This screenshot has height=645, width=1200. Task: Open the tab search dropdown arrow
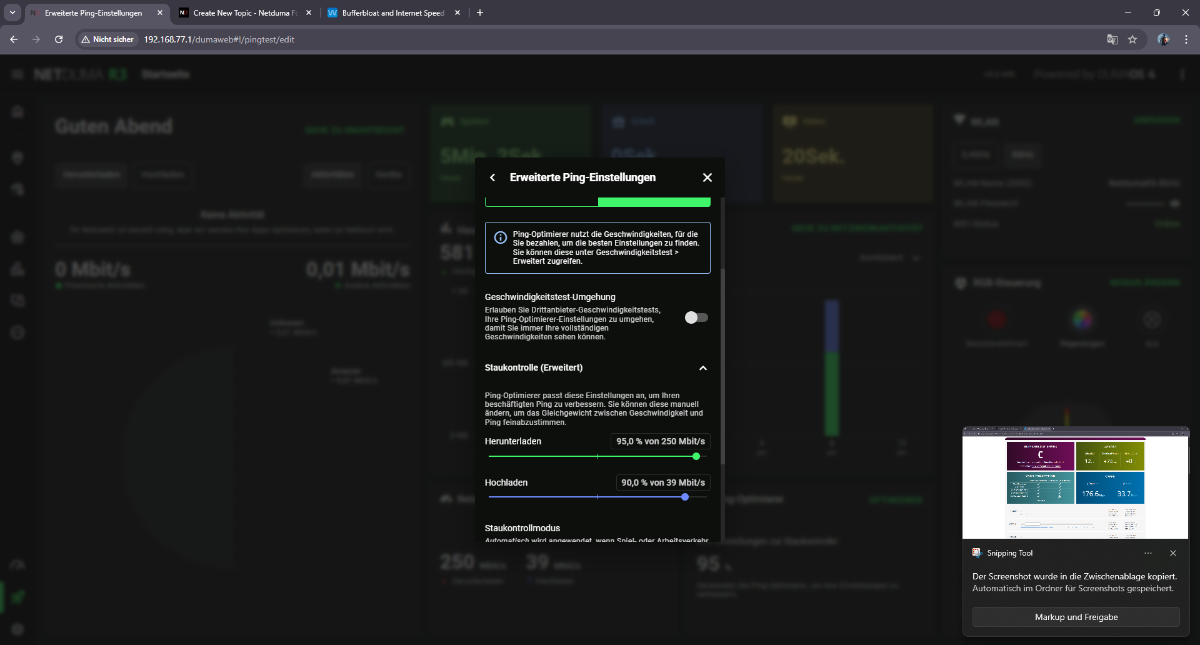coord(12,13)
